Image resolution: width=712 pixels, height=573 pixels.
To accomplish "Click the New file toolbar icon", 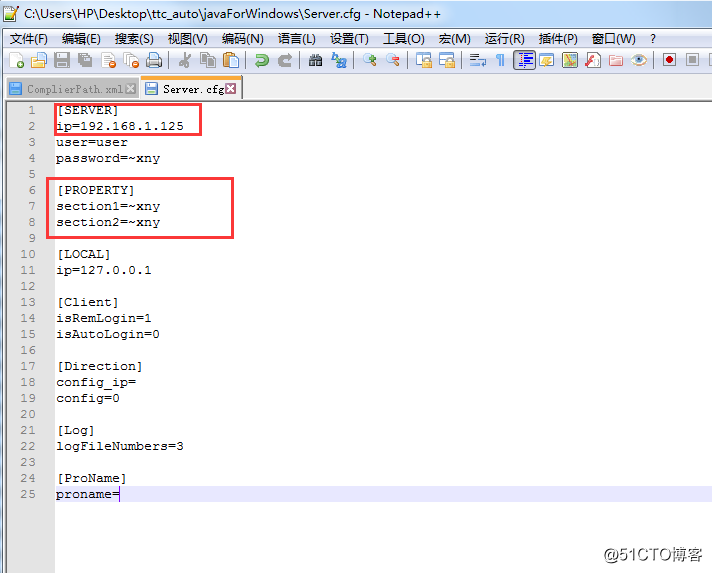I will (17, 60).
